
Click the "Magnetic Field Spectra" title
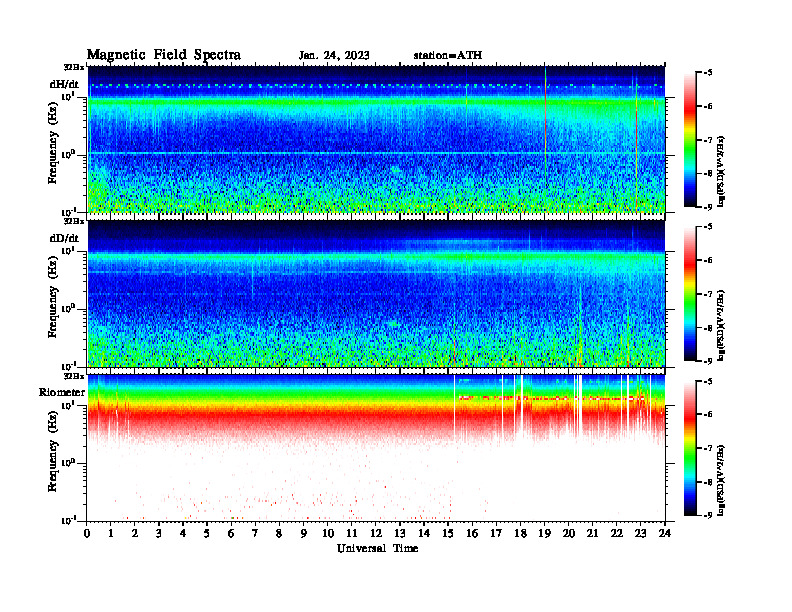click(x=164, y=55)
